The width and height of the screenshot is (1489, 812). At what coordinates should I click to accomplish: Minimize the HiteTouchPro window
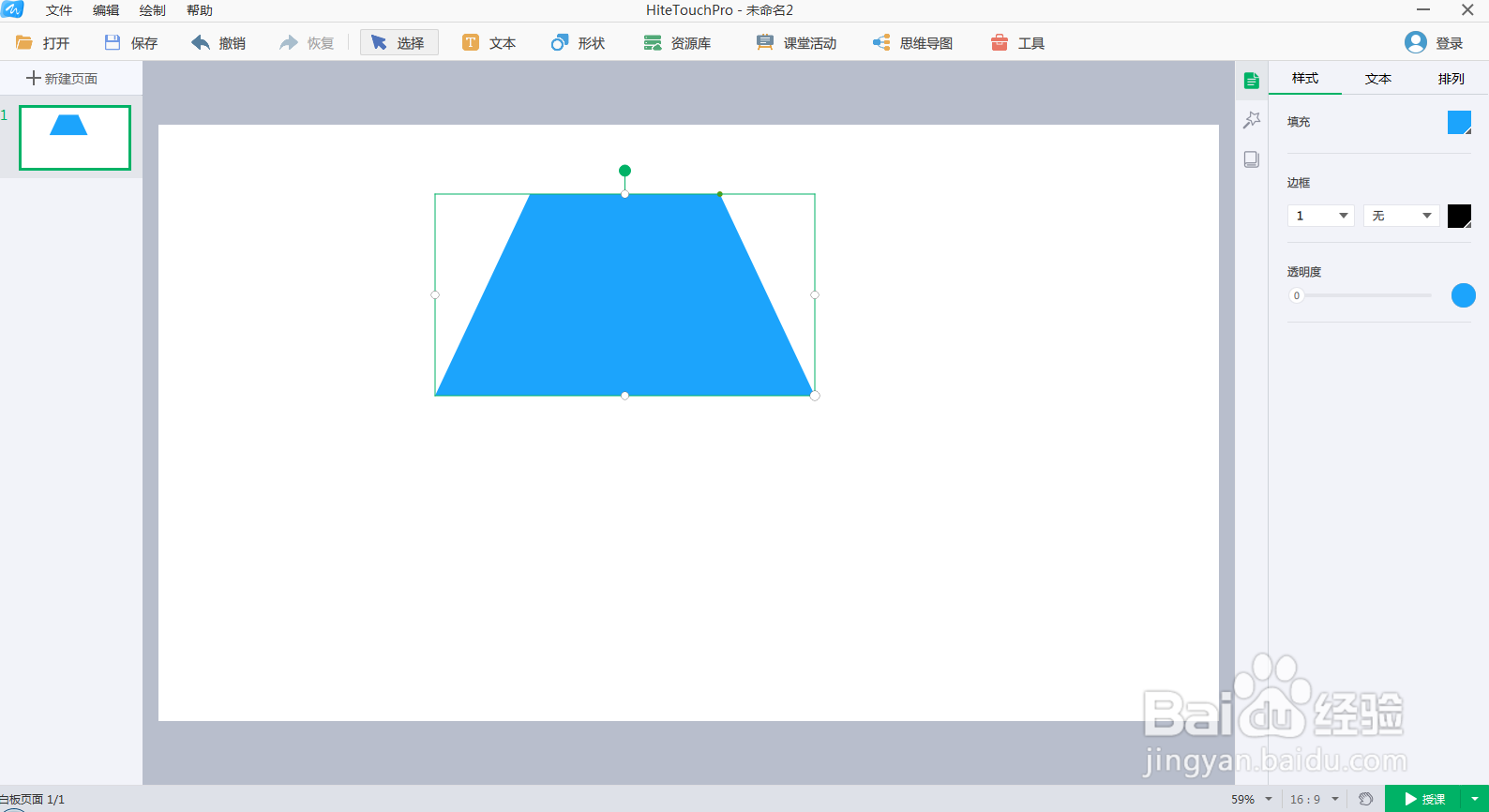[1423, 10]
